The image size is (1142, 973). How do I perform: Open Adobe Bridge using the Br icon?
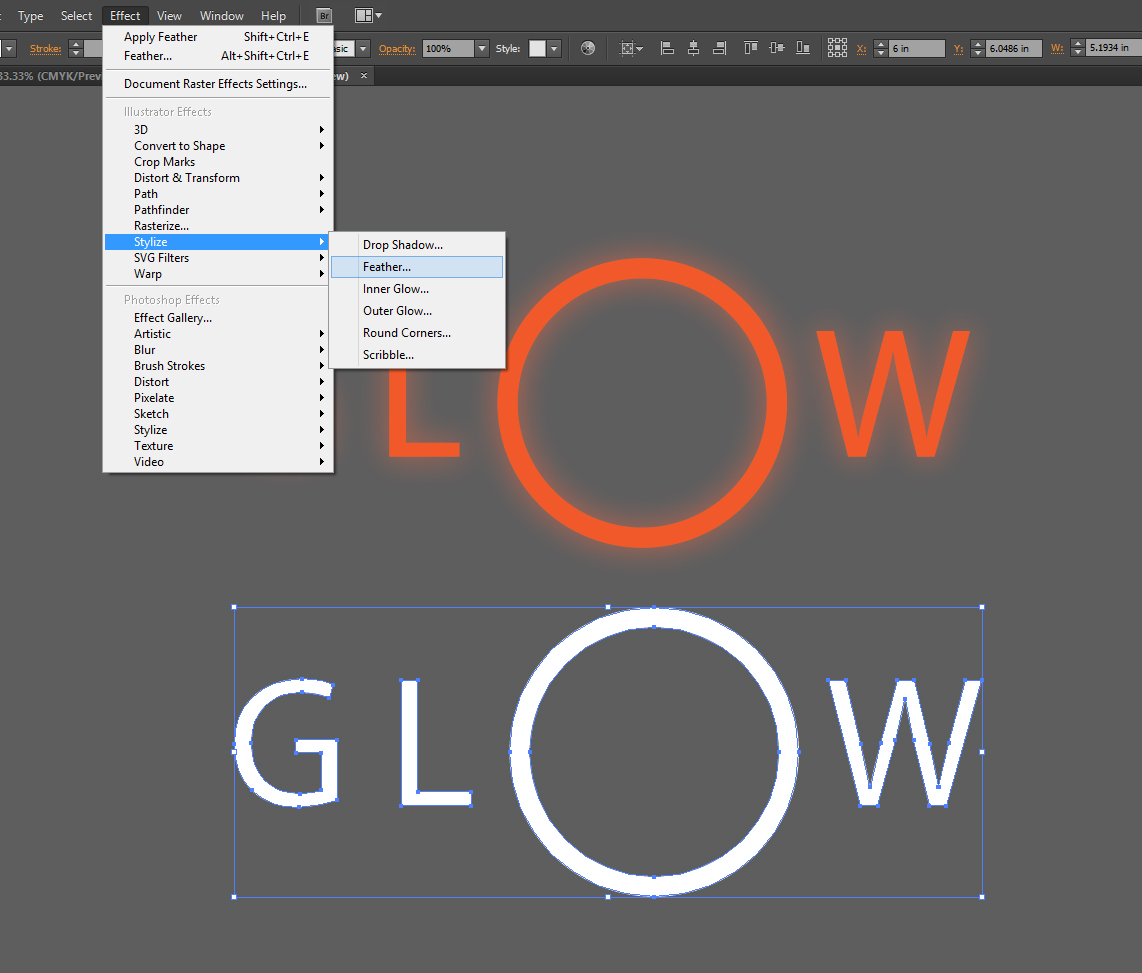point(323,15)
